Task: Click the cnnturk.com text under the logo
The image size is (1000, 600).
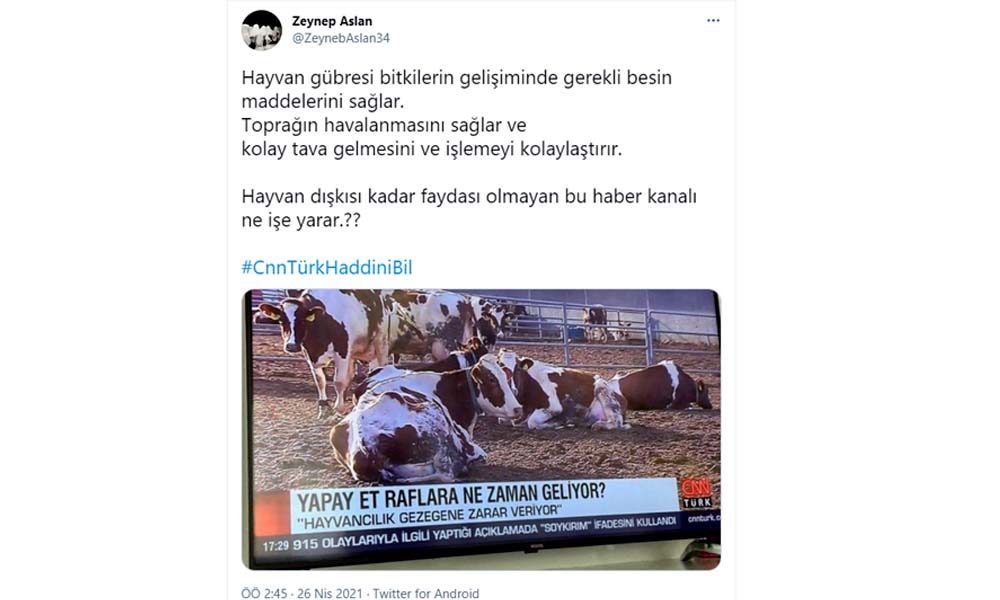Action: [x=703, y=518]
